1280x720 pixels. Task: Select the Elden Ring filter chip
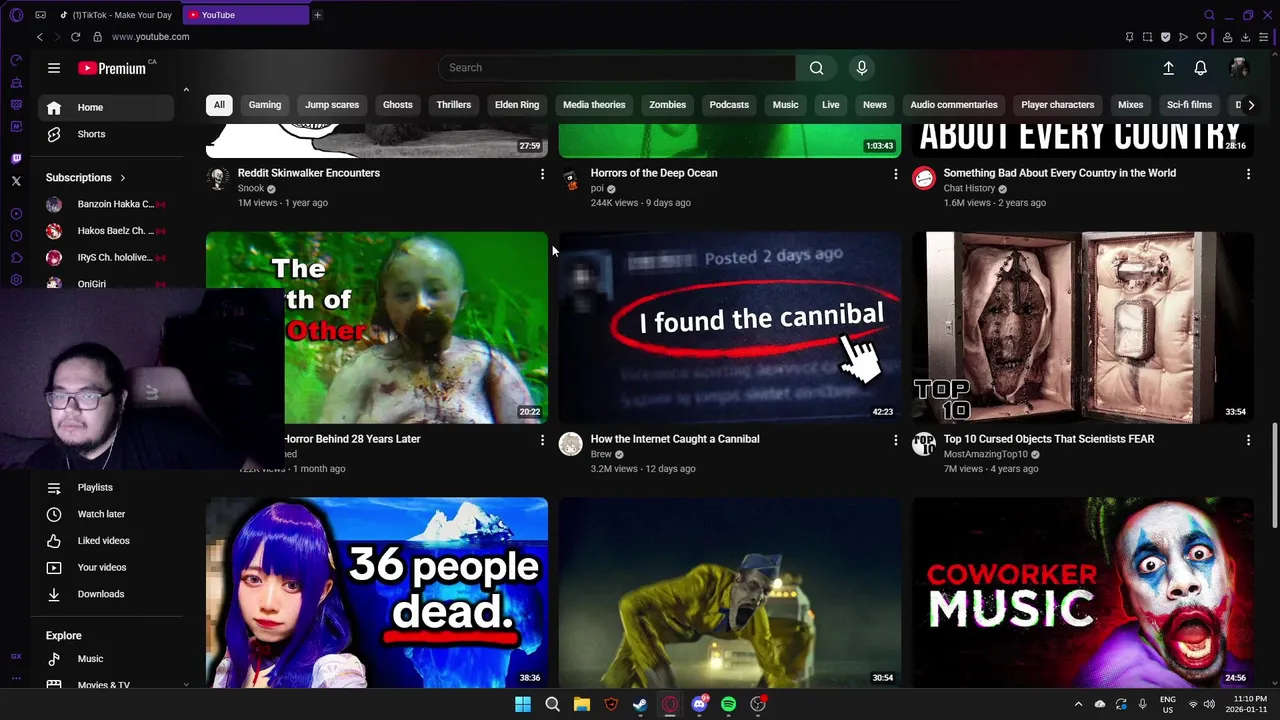[517, 105]
